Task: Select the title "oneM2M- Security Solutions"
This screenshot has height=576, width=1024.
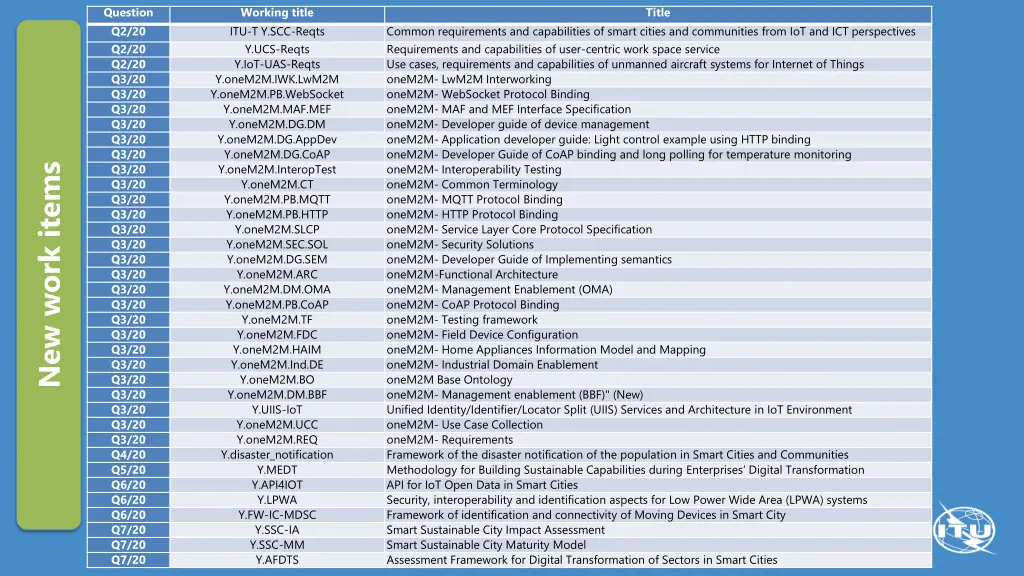Action: coord(460,245)
